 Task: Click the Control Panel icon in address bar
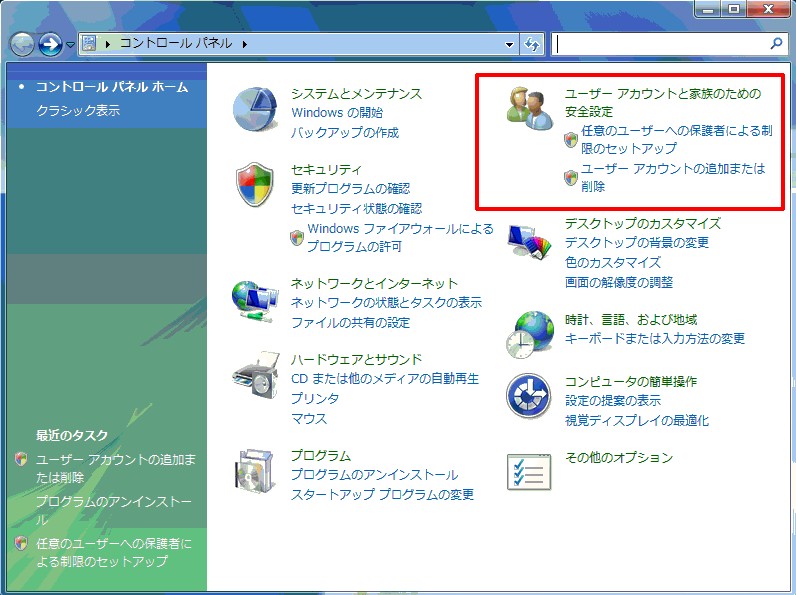(89, 43)
